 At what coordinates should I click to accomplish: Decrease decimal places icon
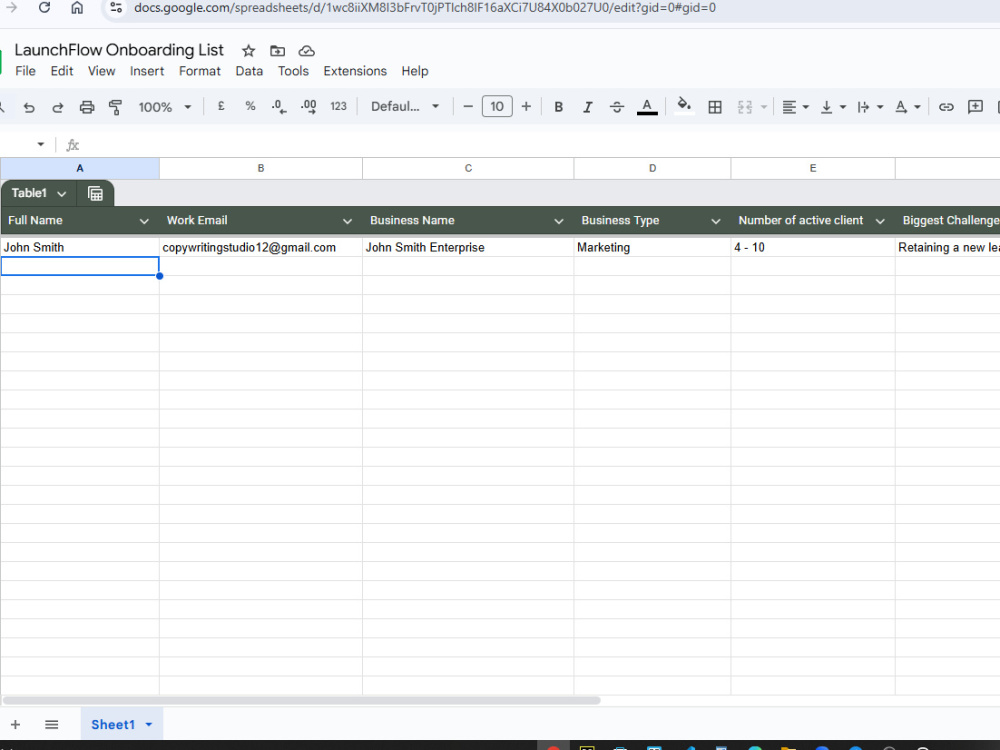[x=279, y=107]
